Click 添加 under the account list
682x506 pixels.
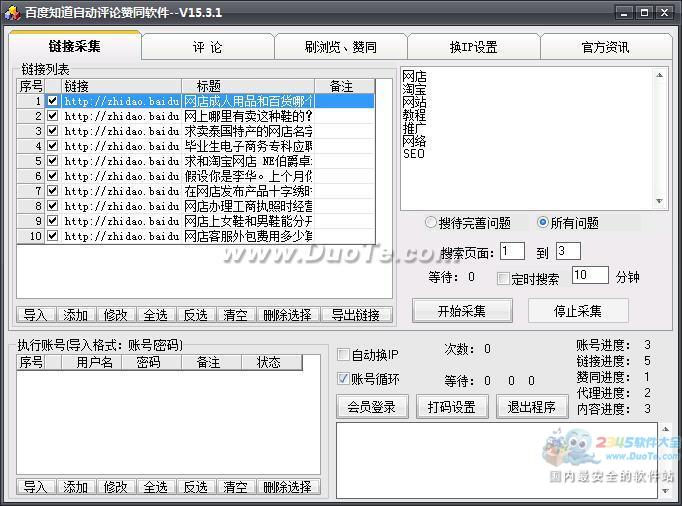[x=76, y=486]
